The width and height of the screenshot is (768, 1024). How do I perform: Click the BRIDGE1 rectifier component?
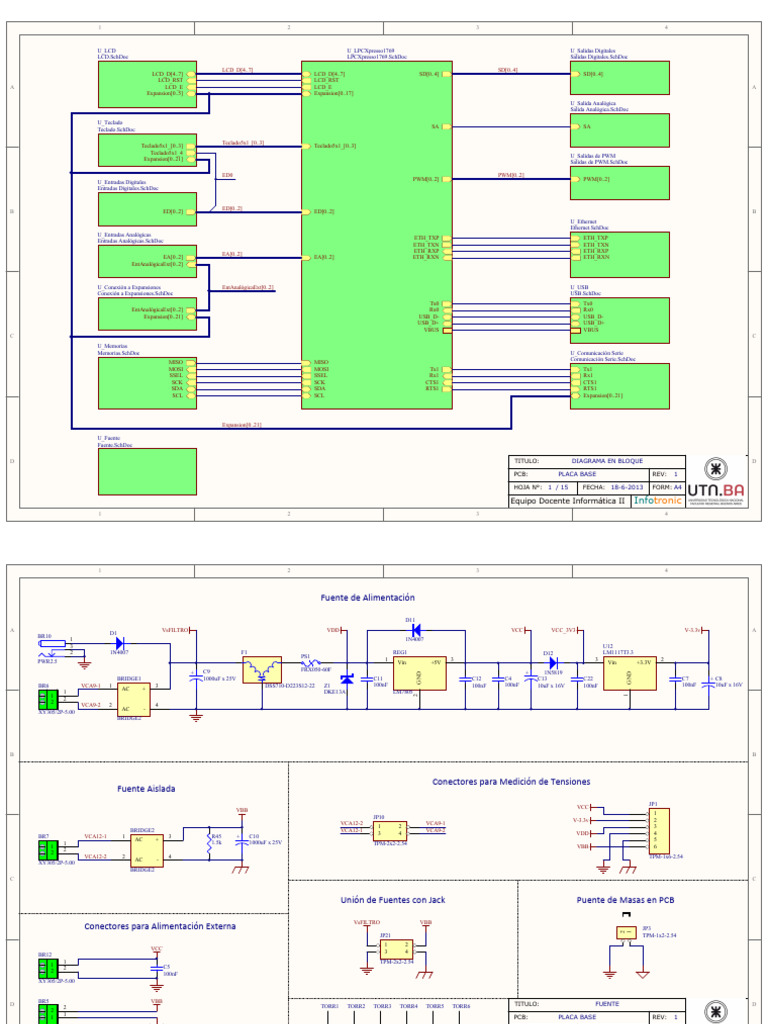point(134,699)
